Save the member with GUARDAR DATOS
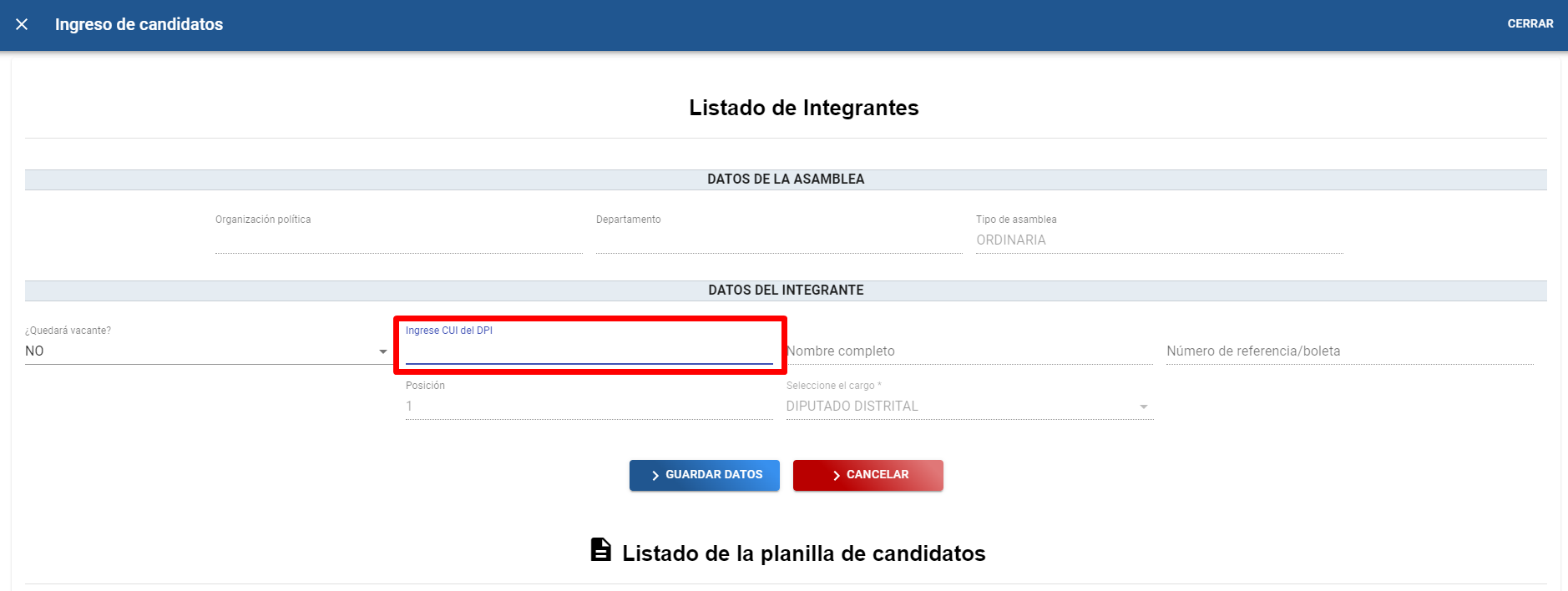The height and width of the screenshot is (591, 1568). tap(704, 475)
